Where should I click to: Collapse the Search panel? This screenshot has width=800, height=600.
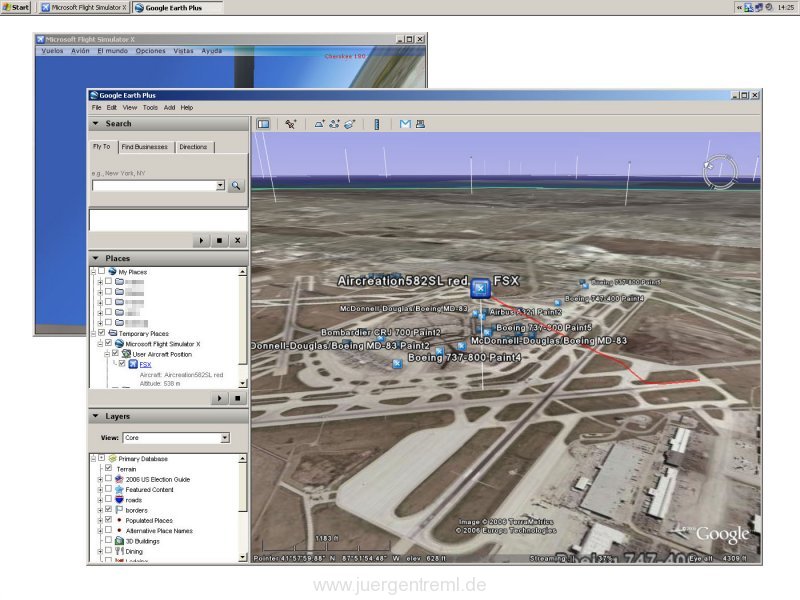click(x=95, y=123)
